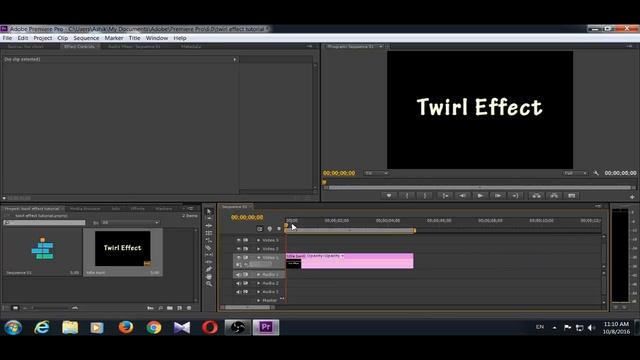Screen dimensions: 640x360
Task: Select the Slide tool
Action: (x=209, y=262)
